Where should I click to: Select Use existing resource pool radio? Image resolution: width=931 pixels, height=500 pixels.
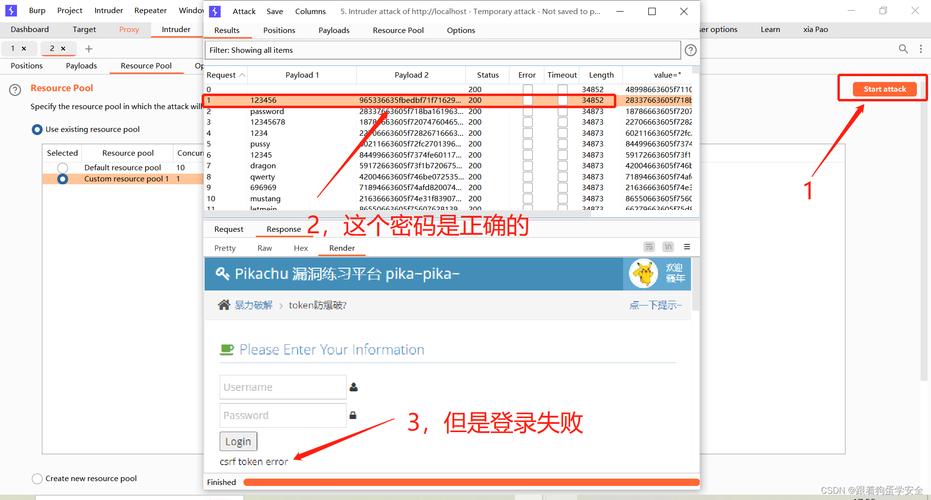(x=37, y=129)
